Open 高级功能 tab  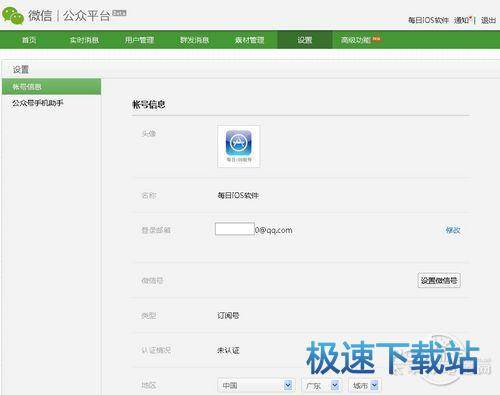pos(356,40)
